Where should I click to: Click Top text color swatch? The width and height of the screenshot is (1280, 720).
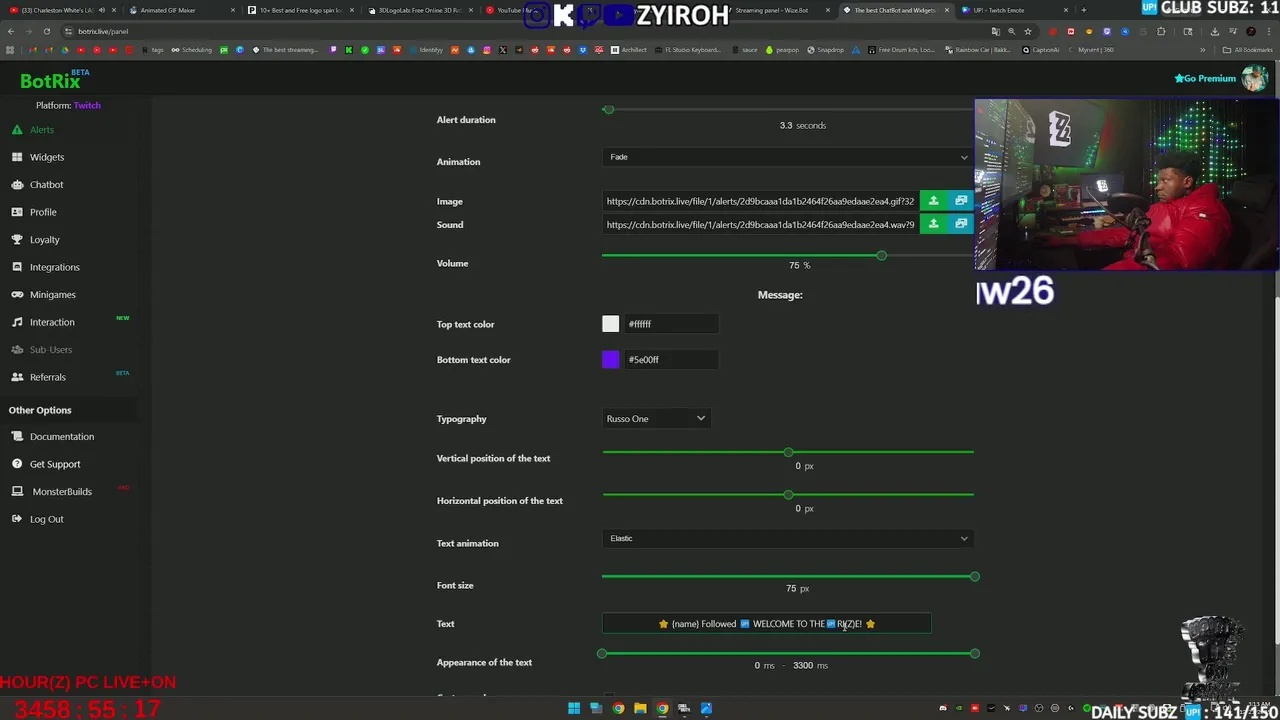tap(611, 324)
